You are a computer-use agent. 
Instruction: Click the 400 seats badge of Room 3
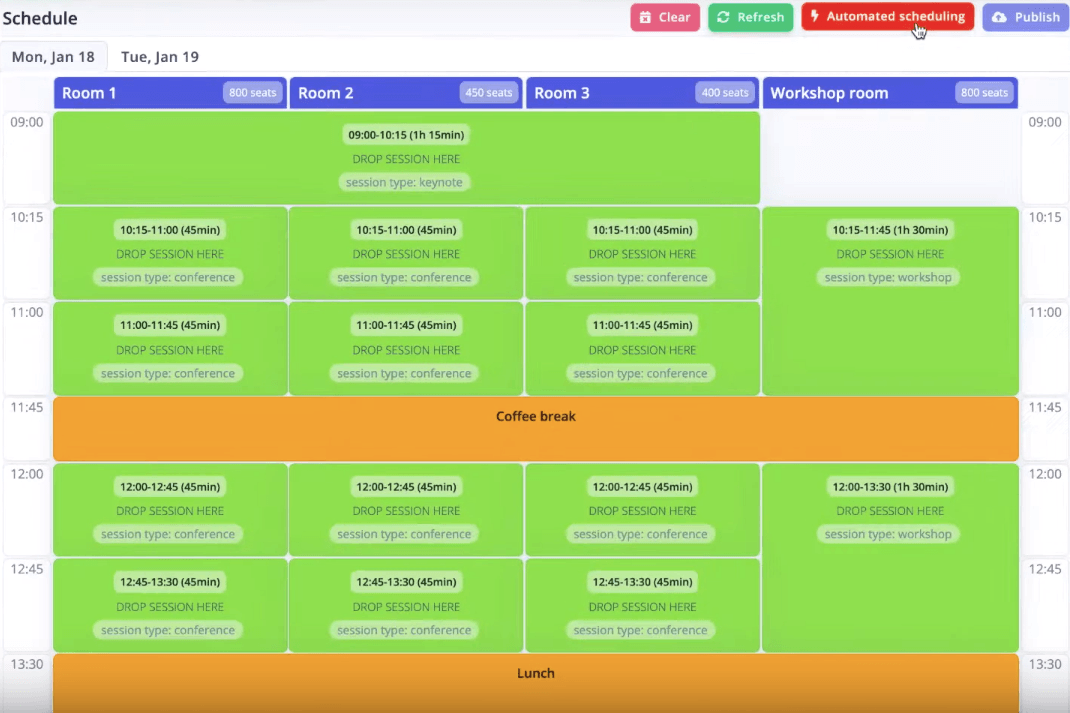pyautogui.click(x=725, y=93)
